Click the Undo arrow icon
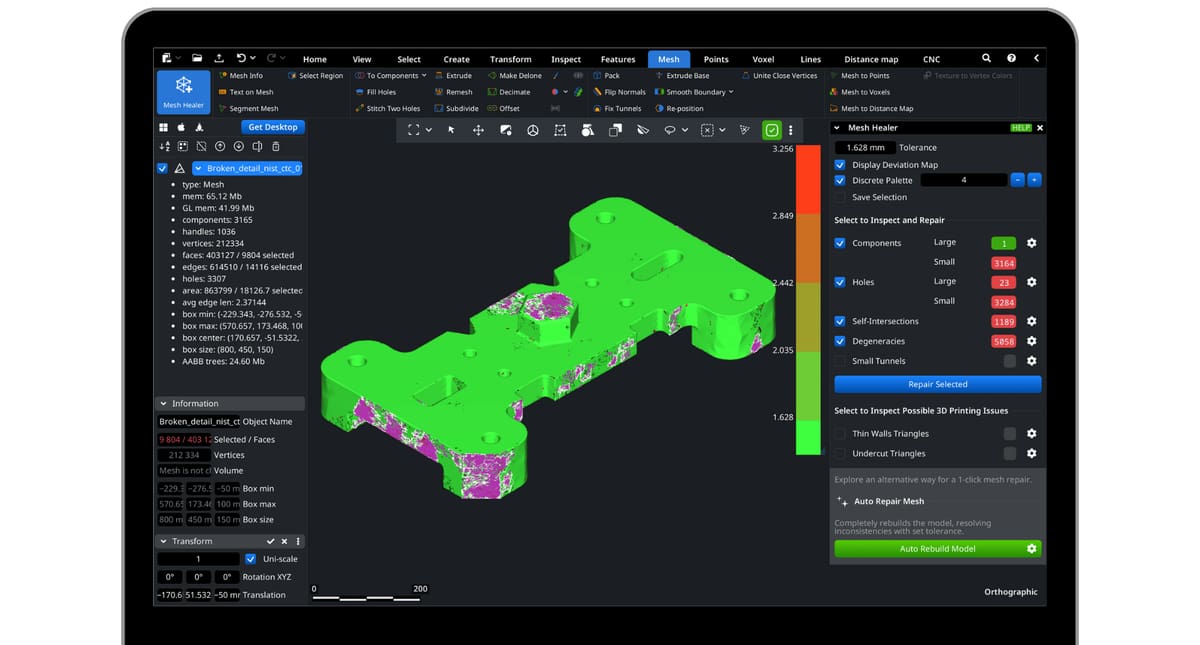Viewport: 1200px width, 645px height. coord(241,58)
